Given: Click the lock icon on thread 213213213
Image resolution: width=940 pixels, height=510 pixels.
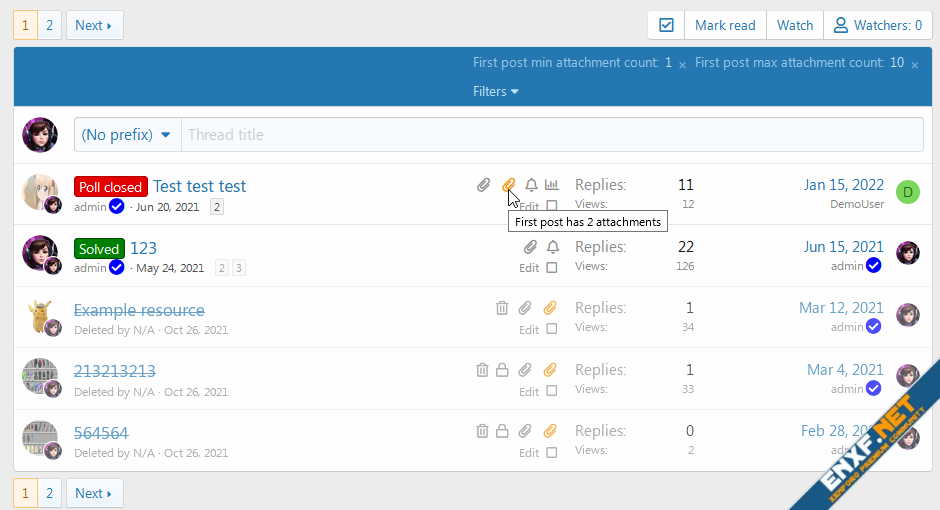Looking at the screenshot, I should [503, 370].
